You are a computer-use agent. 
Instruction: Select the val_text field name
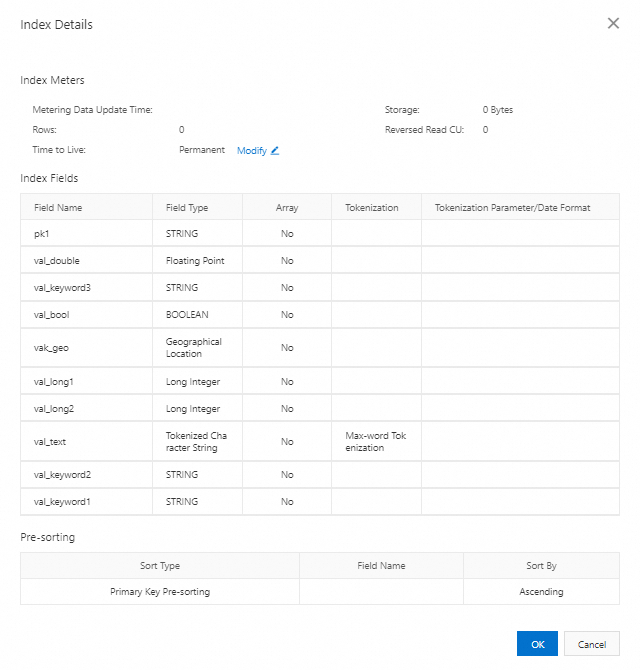(50, 442)
